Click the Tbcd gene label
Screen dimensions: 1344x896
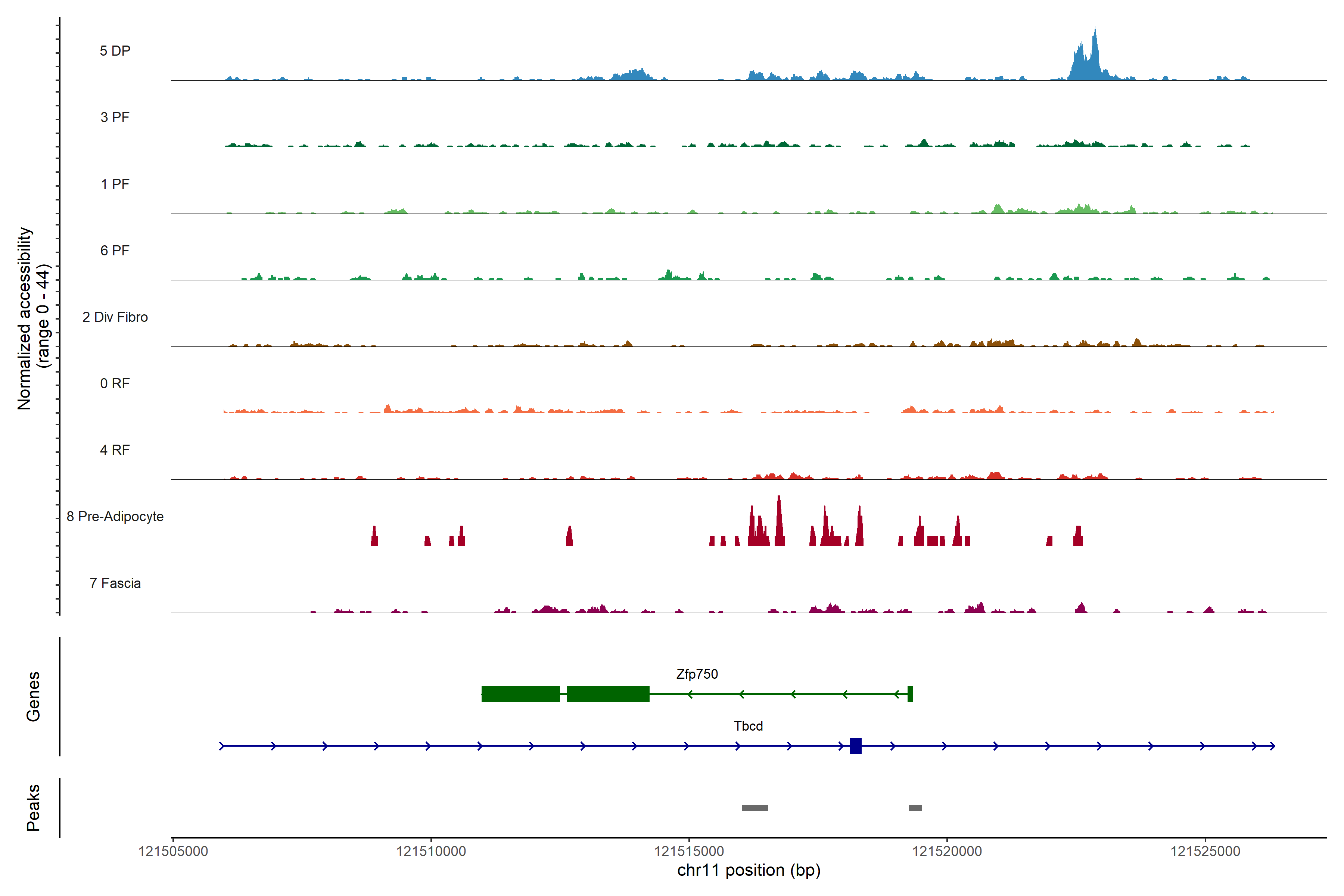pyautogui.click(x=748, y=726)
